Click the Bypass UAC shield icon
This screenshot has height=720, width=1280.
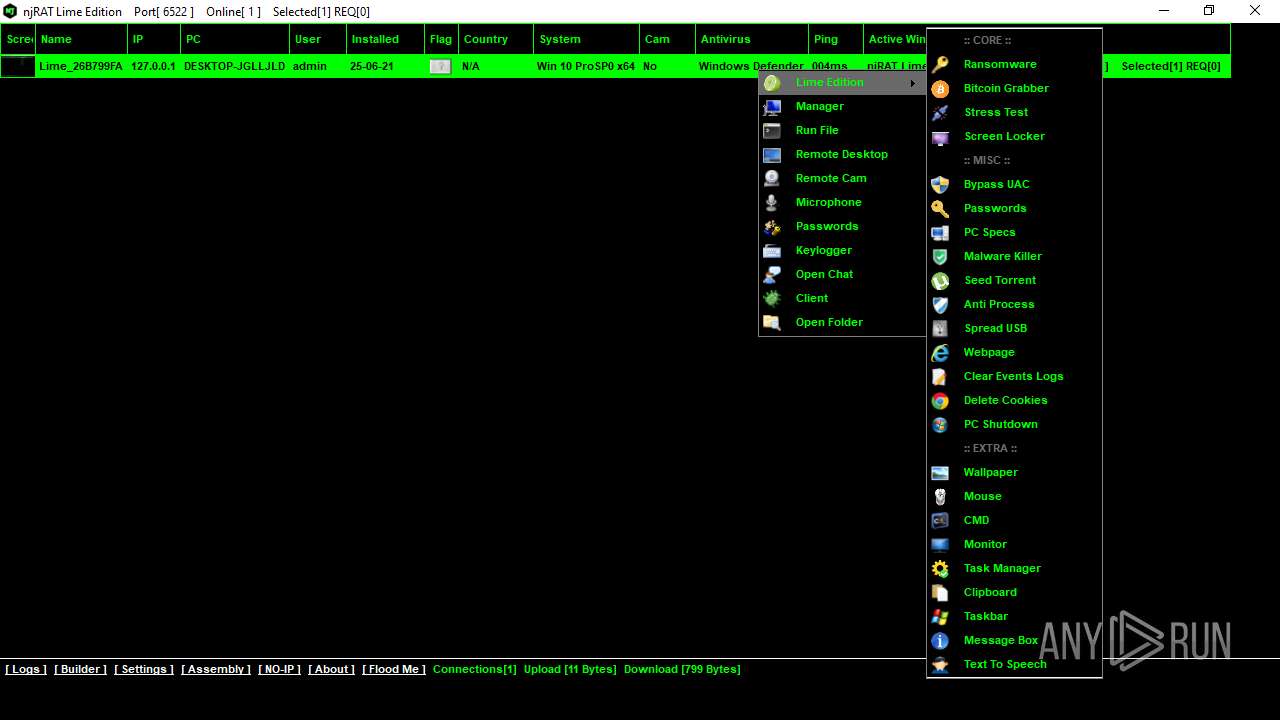940,184
